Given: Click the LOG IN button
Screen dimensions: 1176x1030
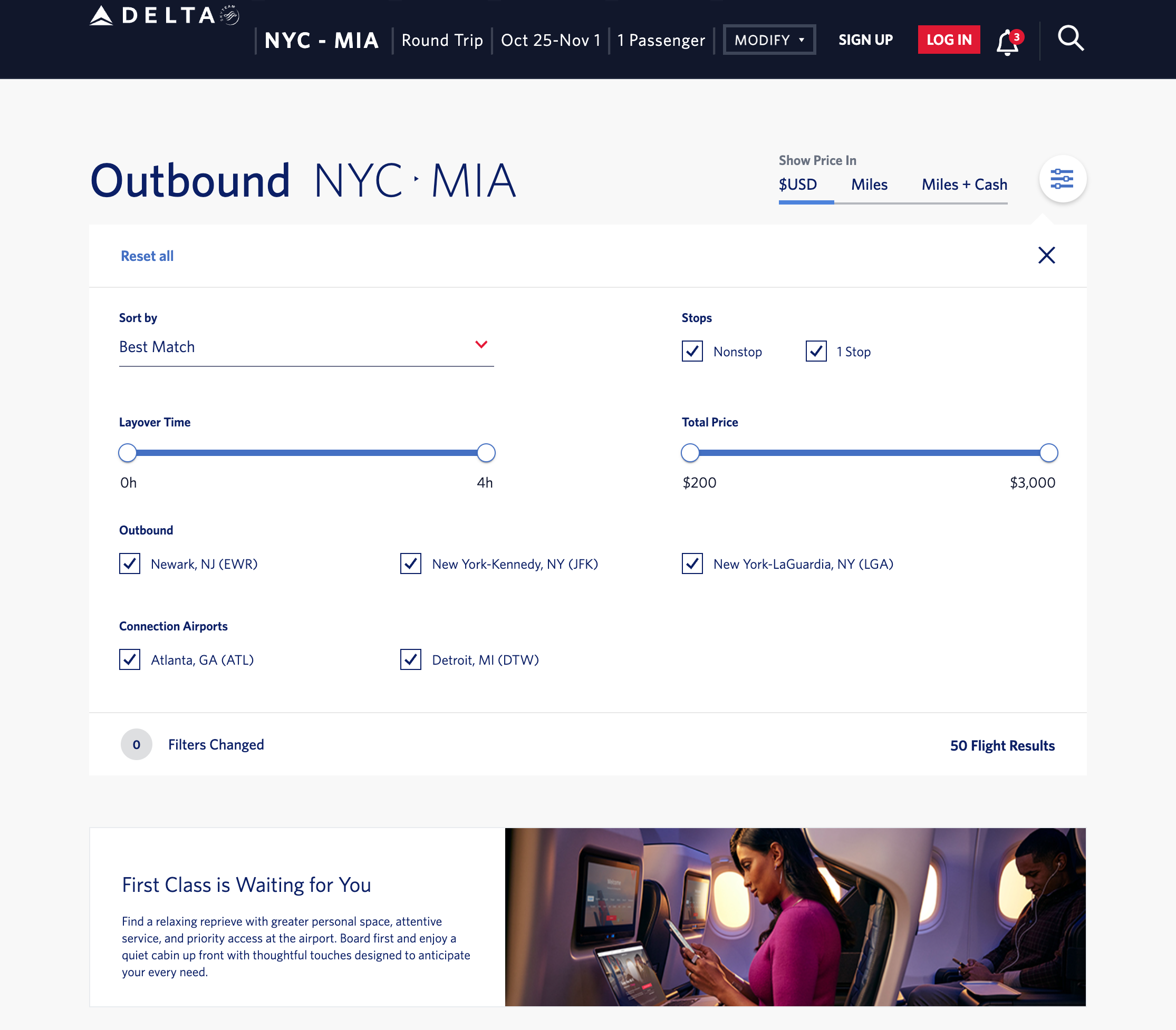Looking at the screenshot, I should click(x=948, y=39).
